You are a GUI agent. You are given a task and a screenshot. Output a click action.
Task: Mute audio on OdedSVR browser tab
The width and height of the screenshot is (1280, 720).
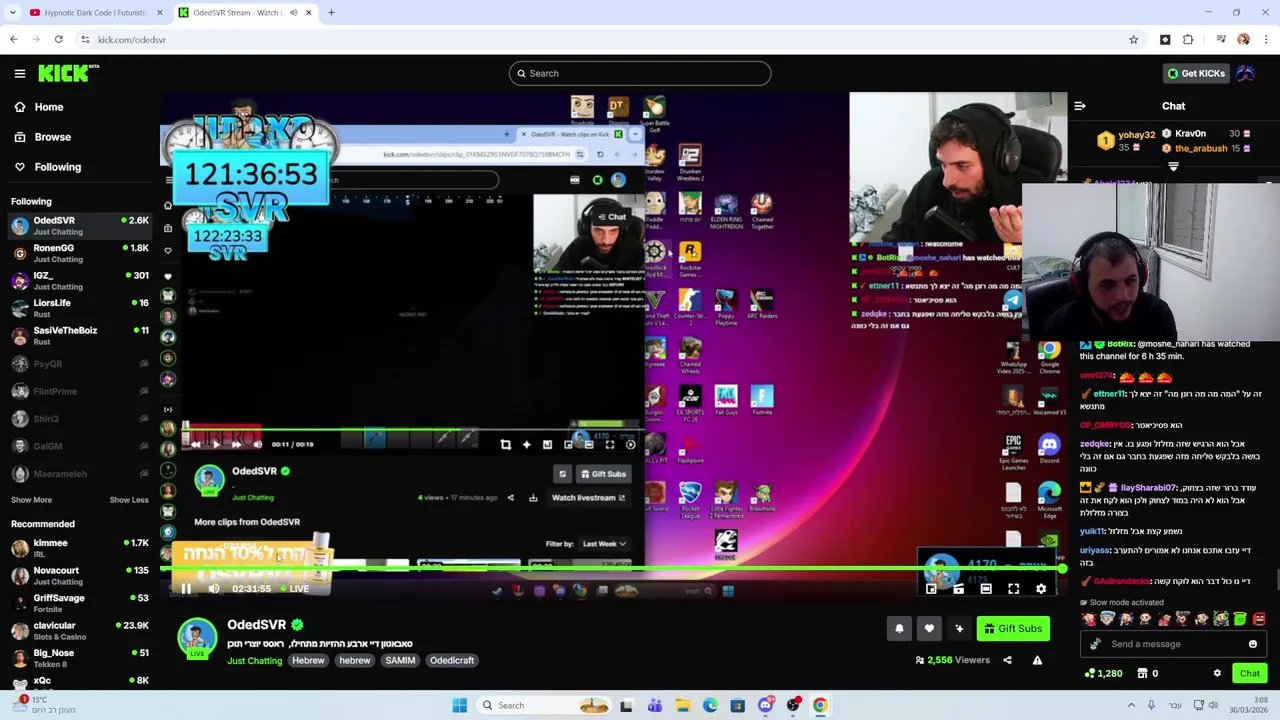pyautogui.click(x=293, y=13)
